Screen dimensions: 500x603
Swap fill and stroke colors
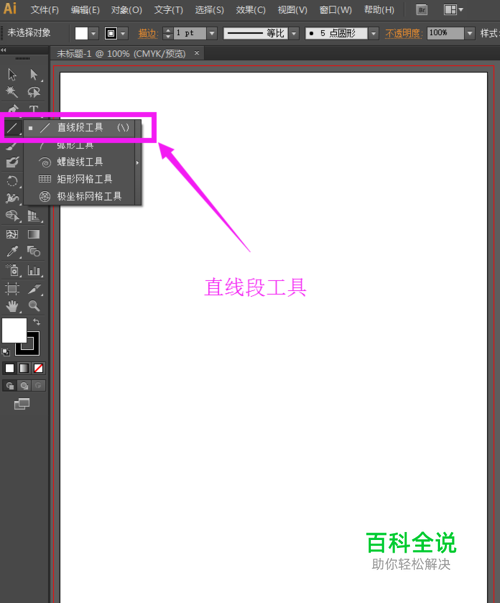37,321
